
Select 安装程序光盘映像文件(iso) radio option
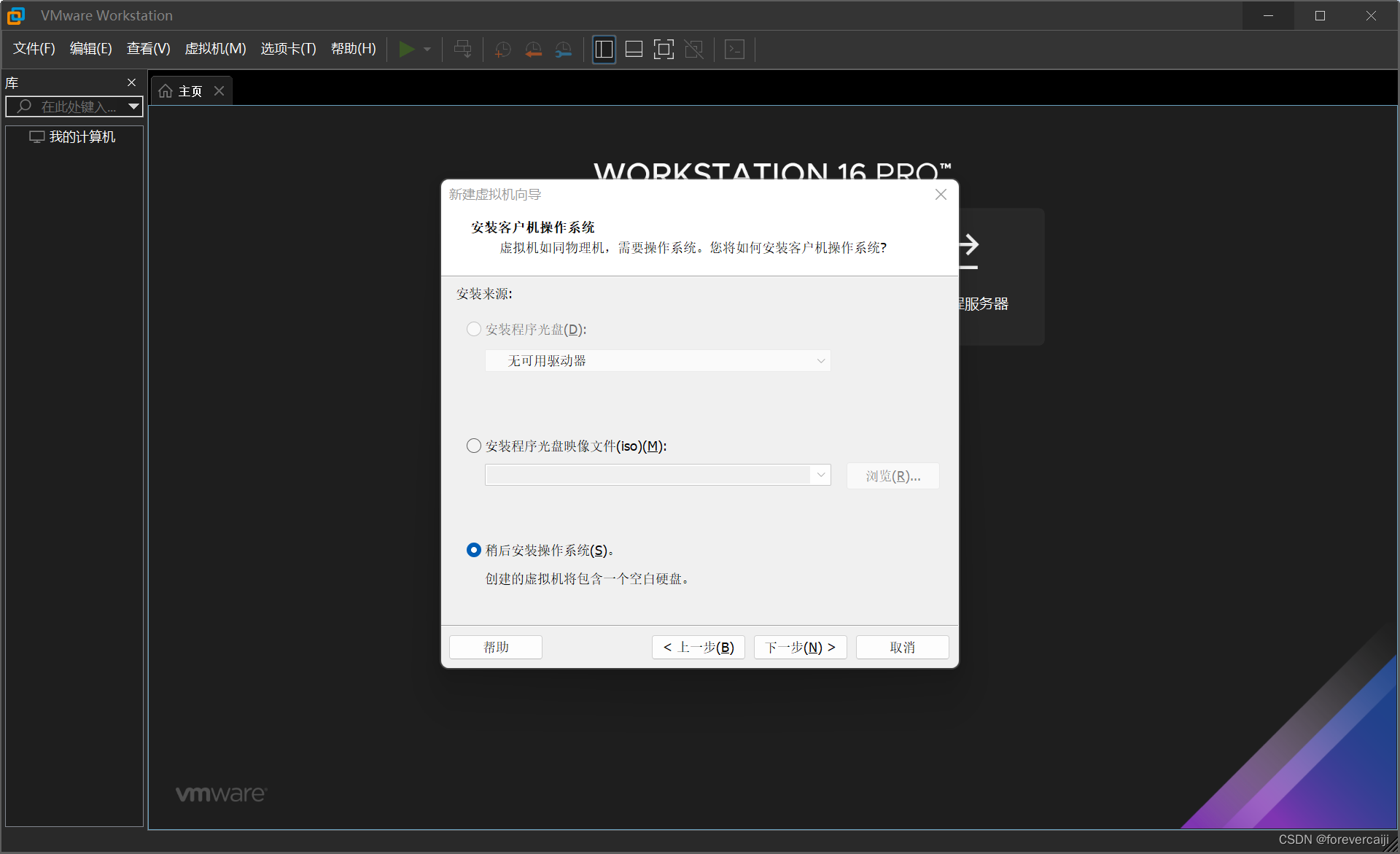click(x=474, y=446)
